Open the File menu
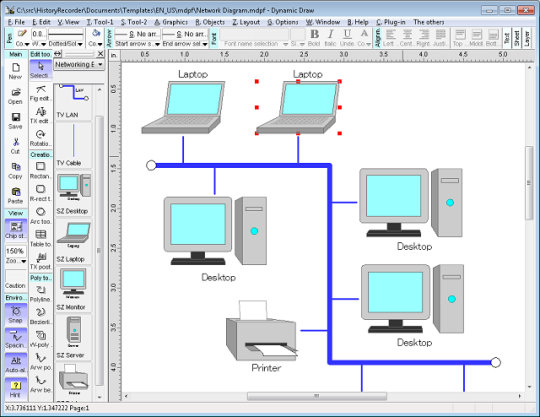The image size is (540, 417). 16,22
